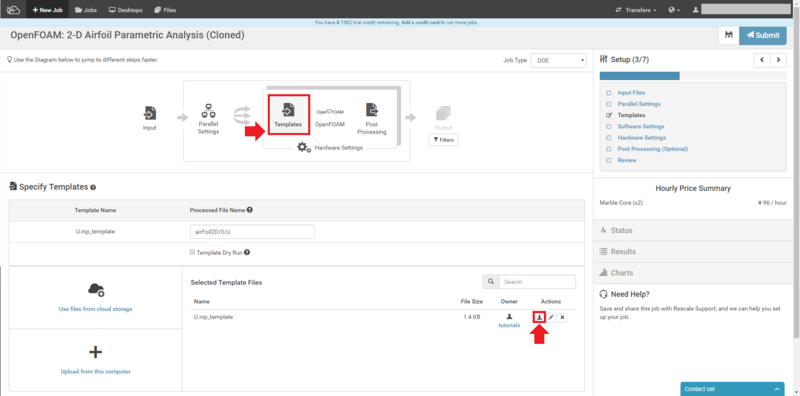Image resolution: width=800 pixels, height=396 pixels.
Task: Submit the job
Action: click(763, 35)
